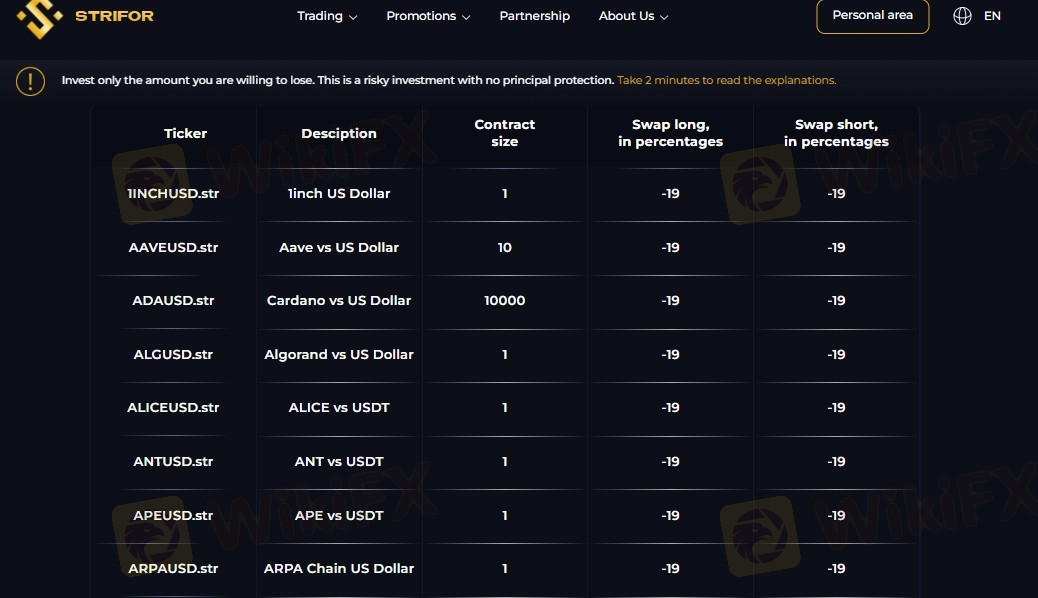This screenshot has width=1038, height=598.
Task: Expand the Trading menu chevron
Action: [x=353, y=17]
